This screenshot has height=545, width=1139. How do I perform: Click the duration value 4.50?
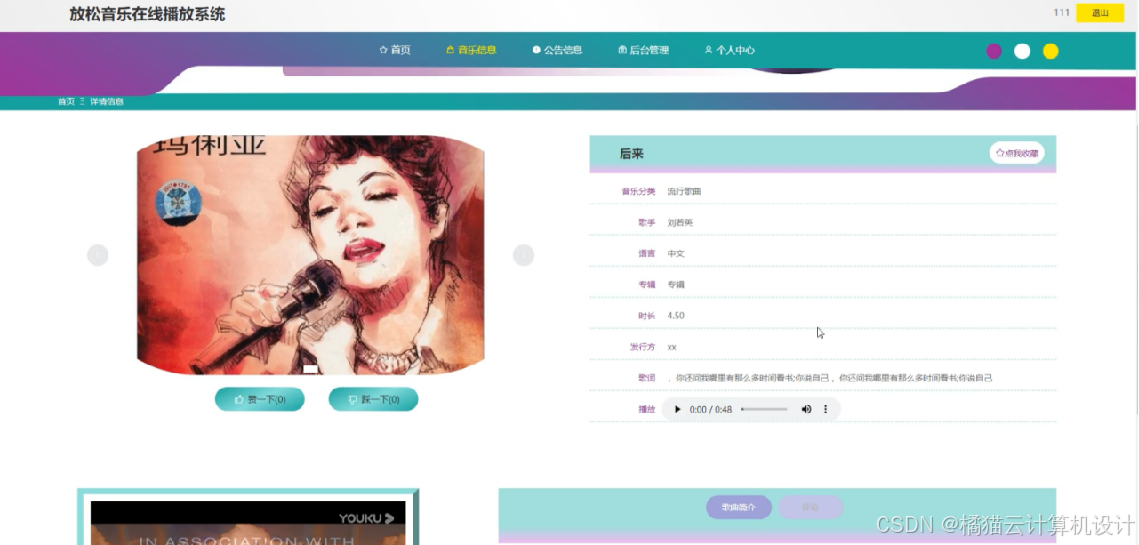tap(676, 315)
